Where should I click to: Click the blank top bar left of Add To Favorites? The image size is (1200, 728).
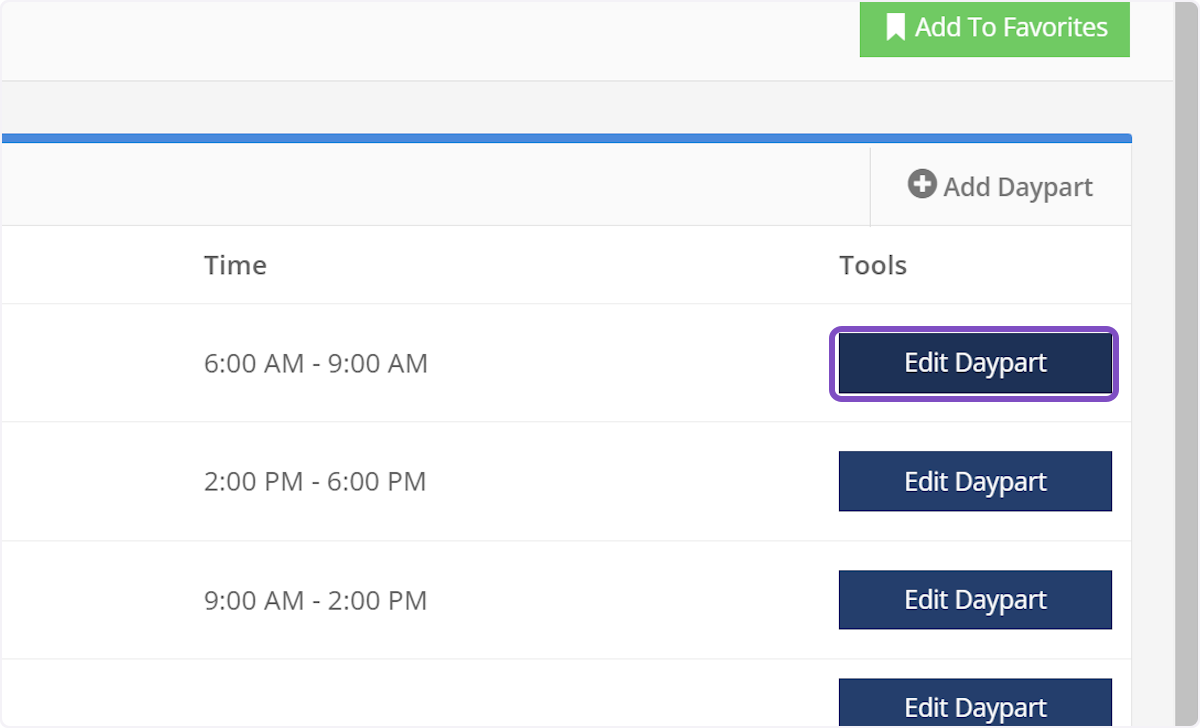click(x=430, y=40)
